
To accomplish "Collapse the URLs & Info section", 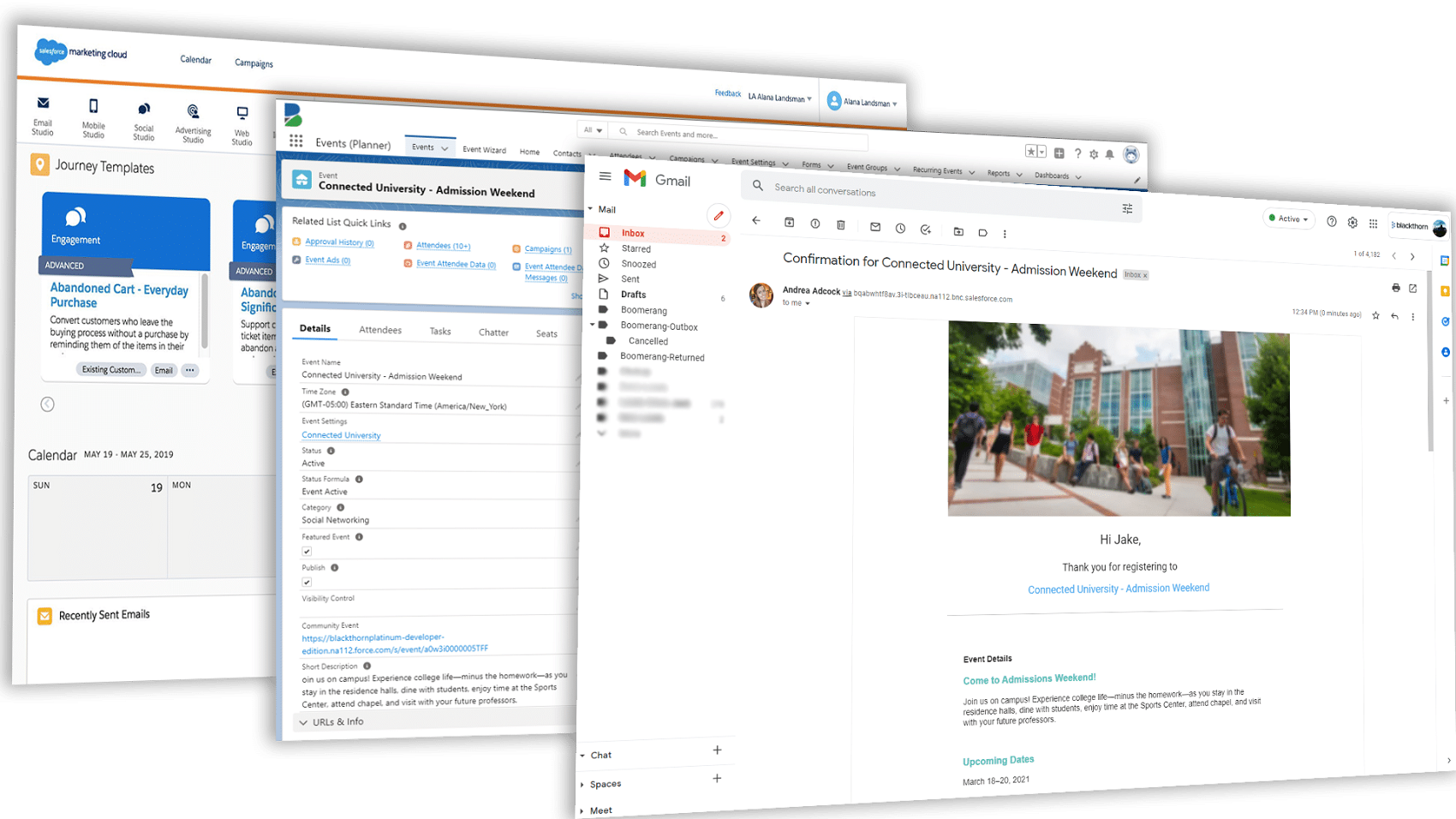I will click(x=303, y=723).
